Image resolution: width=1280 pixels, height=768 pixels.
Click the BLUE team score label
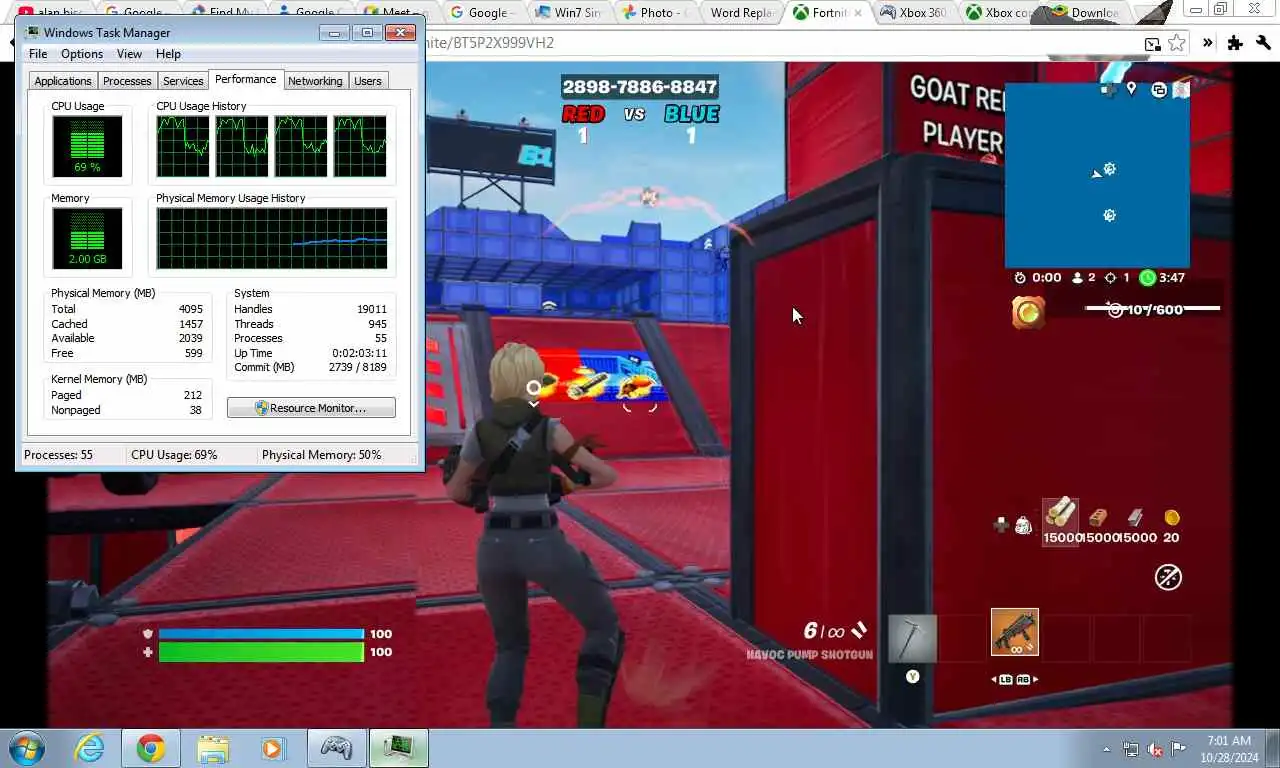691,114
